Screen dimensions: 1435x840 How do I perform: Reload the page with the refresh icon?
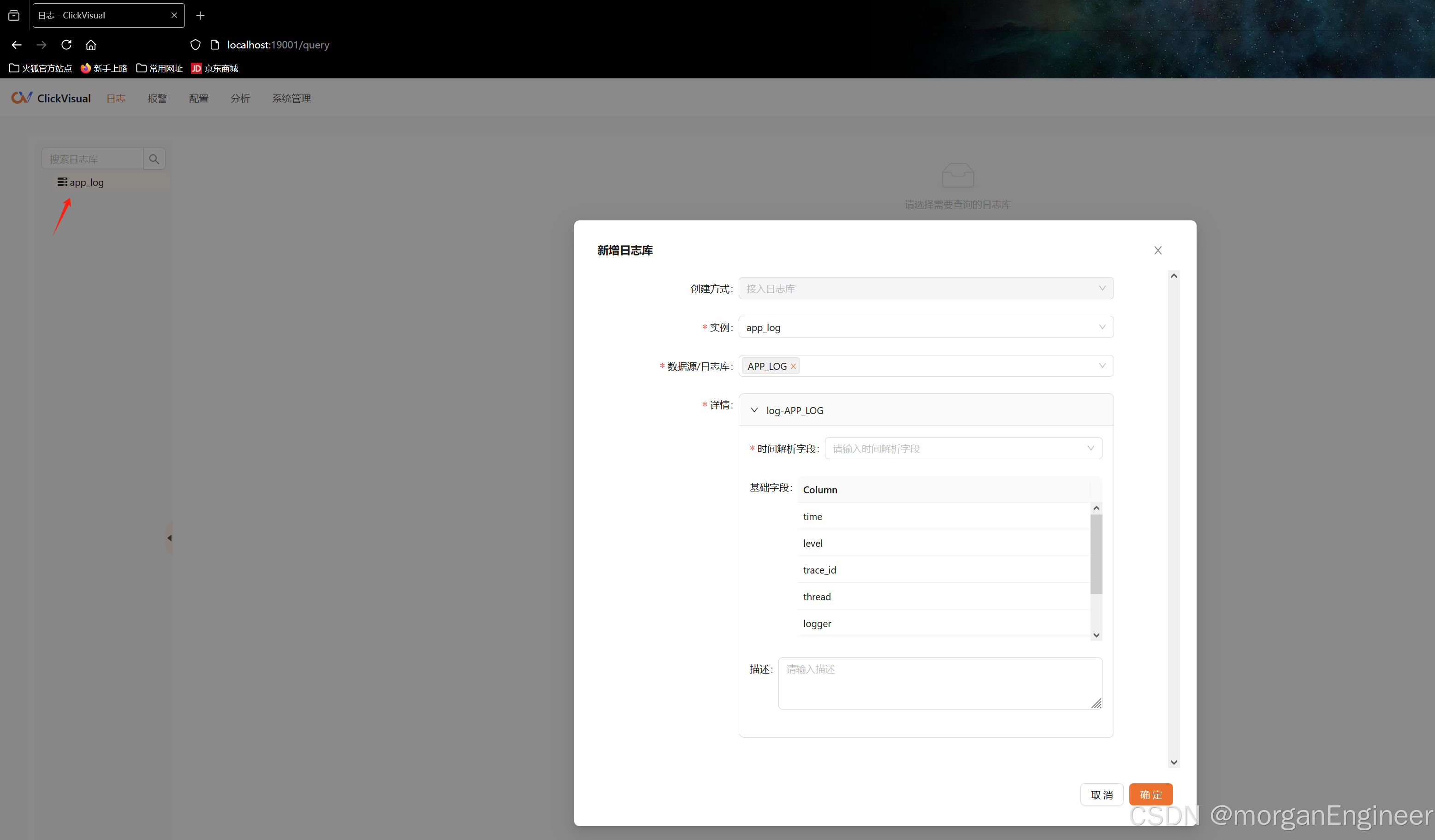(66, 44)
